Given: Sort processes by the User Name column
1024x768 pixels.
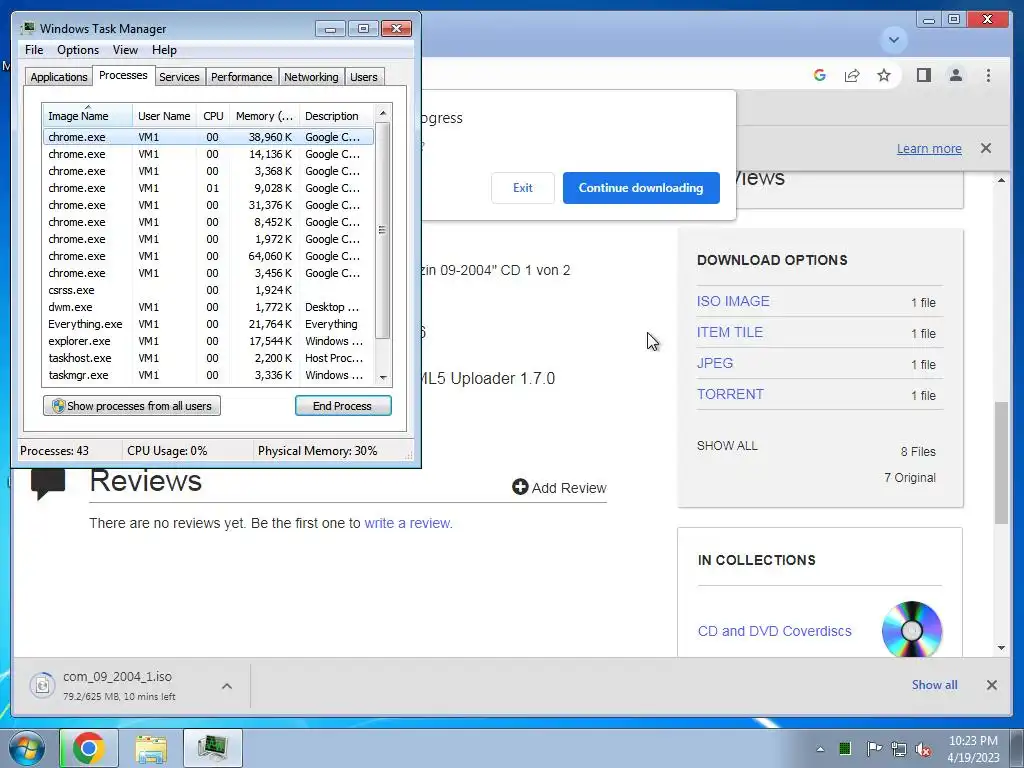Looking at the screenshot, I should click(x=165, y=116).
